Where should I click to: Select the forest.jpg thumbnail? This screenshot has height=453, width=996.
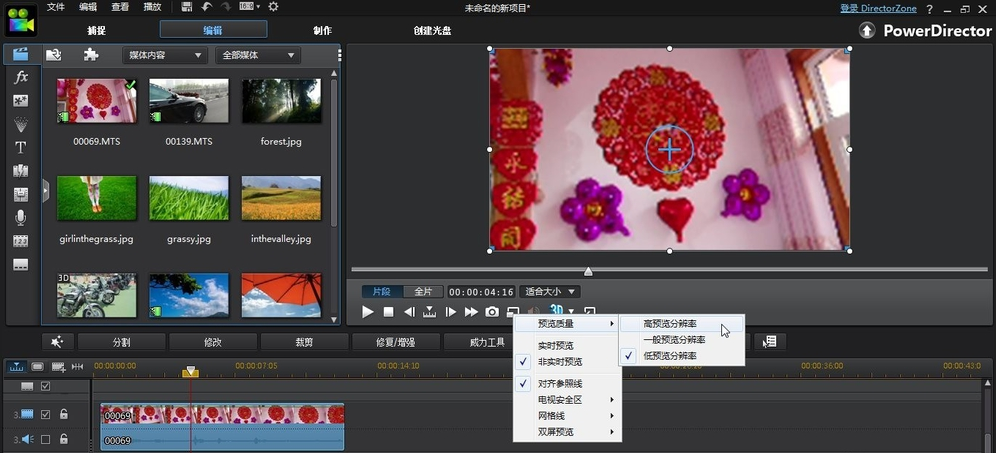pyautogui.click(x=281, y=101)
